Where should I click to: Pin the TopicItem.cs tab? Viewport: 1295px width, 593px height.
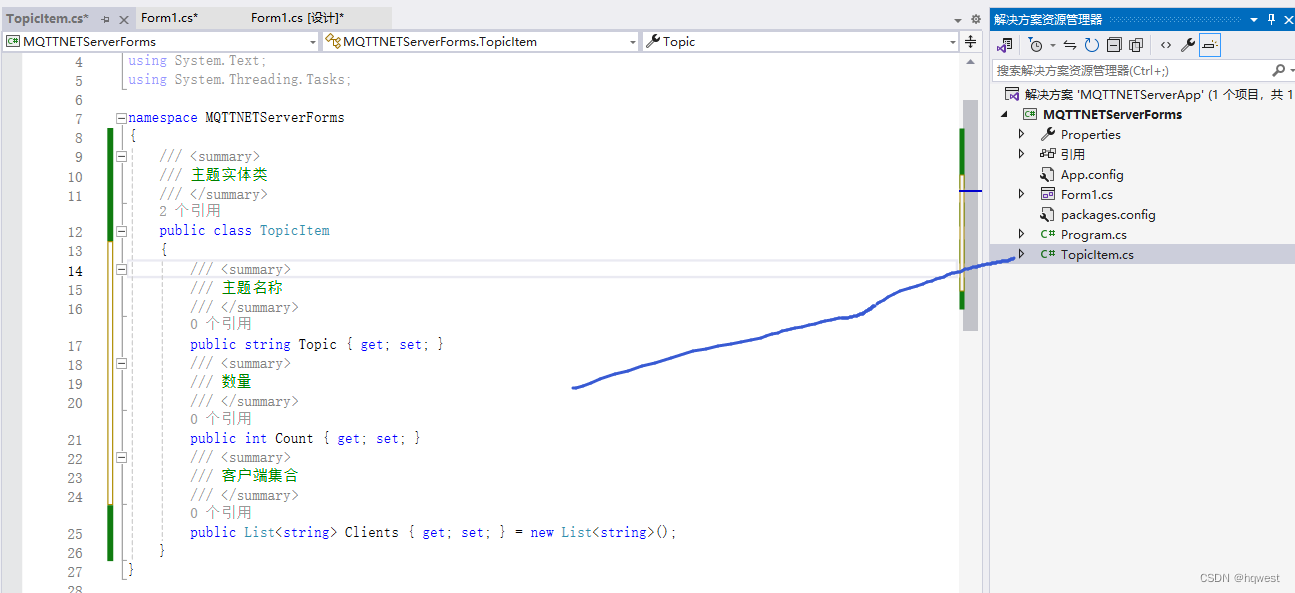pos(105,19)
